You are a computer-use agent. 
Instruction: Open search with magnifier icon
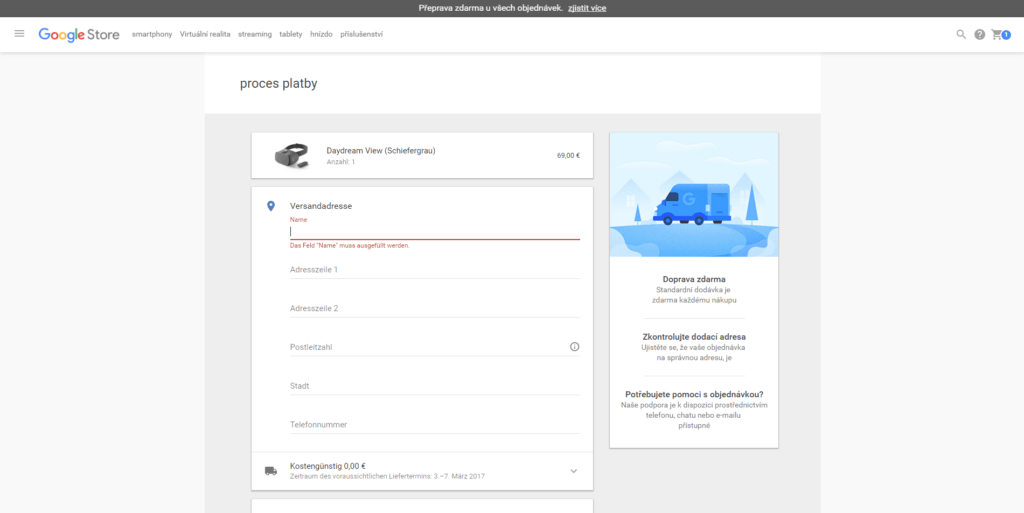pos(961,34)
